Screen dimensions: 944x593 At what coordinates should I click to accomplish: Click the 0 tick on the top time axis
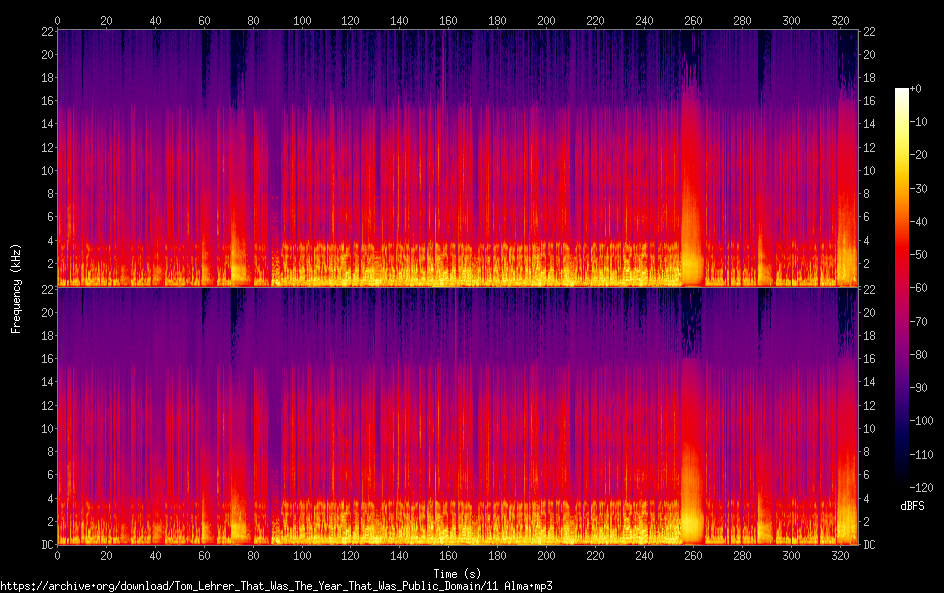[58, 21]
